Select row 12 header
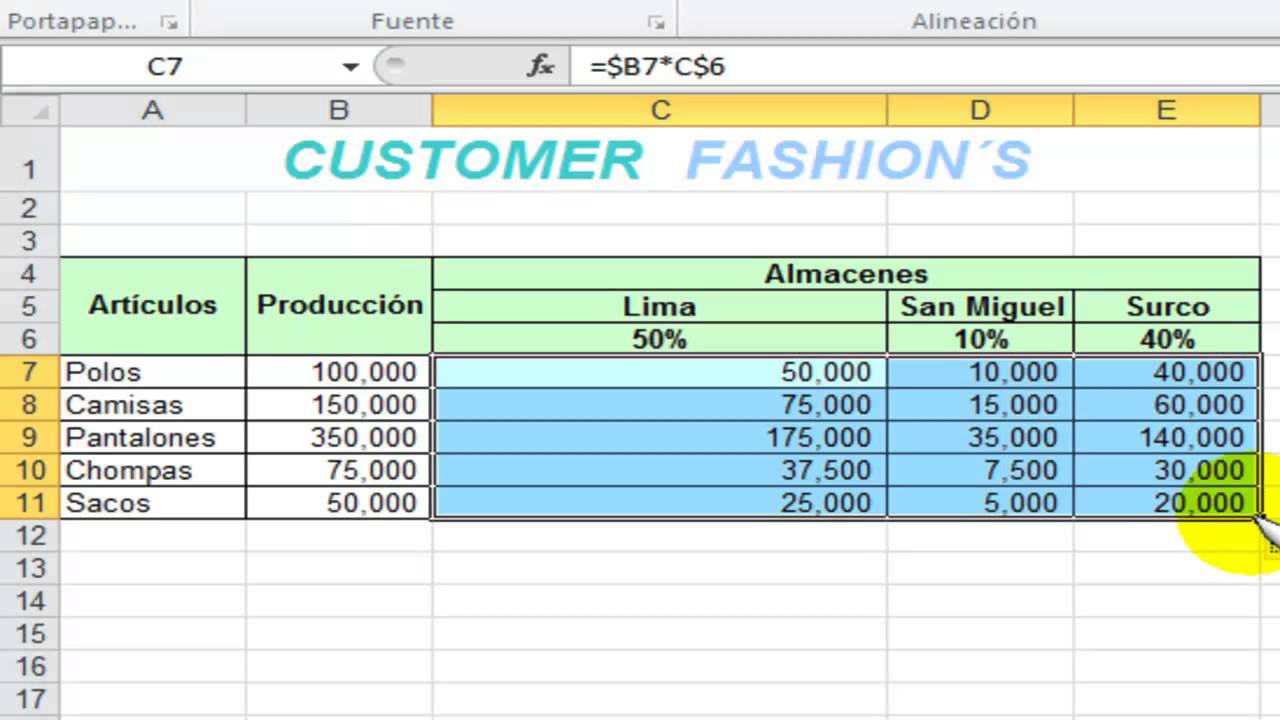This screenshot has height=720, width=1280. coord(30,535)
